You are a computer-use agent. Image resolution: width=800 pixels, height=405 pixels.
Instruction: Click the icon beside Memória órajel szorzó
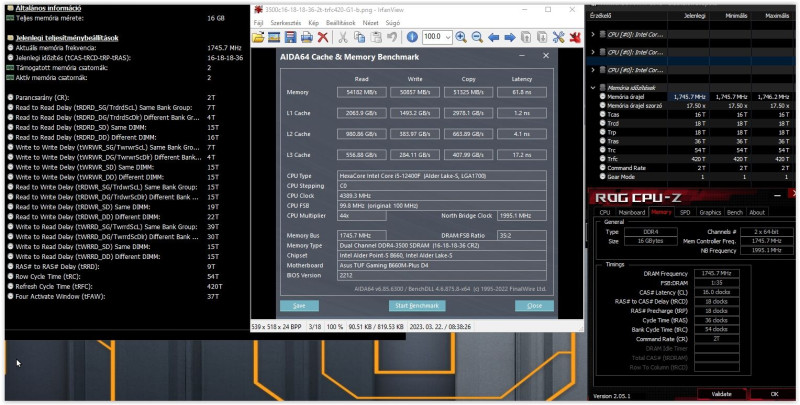[603, 106]
